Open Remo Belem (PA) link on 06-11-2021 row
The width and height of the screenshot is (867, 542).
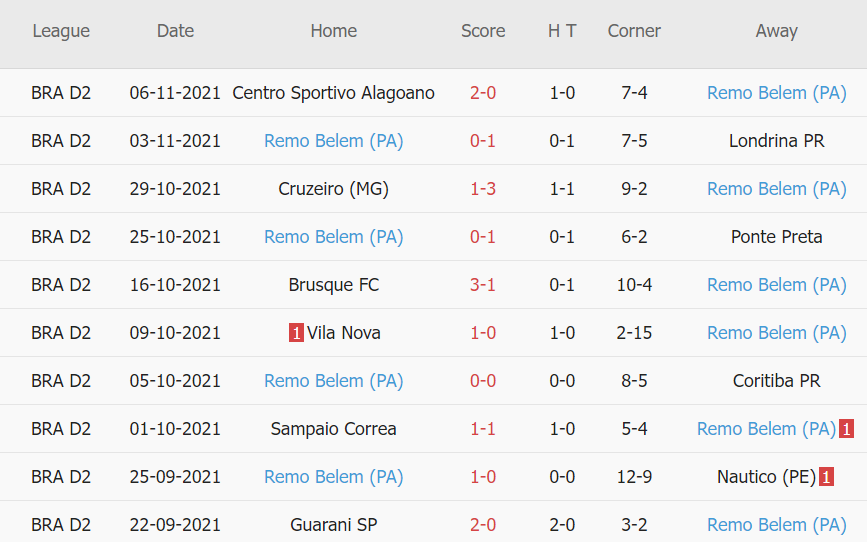pos(776,93)
